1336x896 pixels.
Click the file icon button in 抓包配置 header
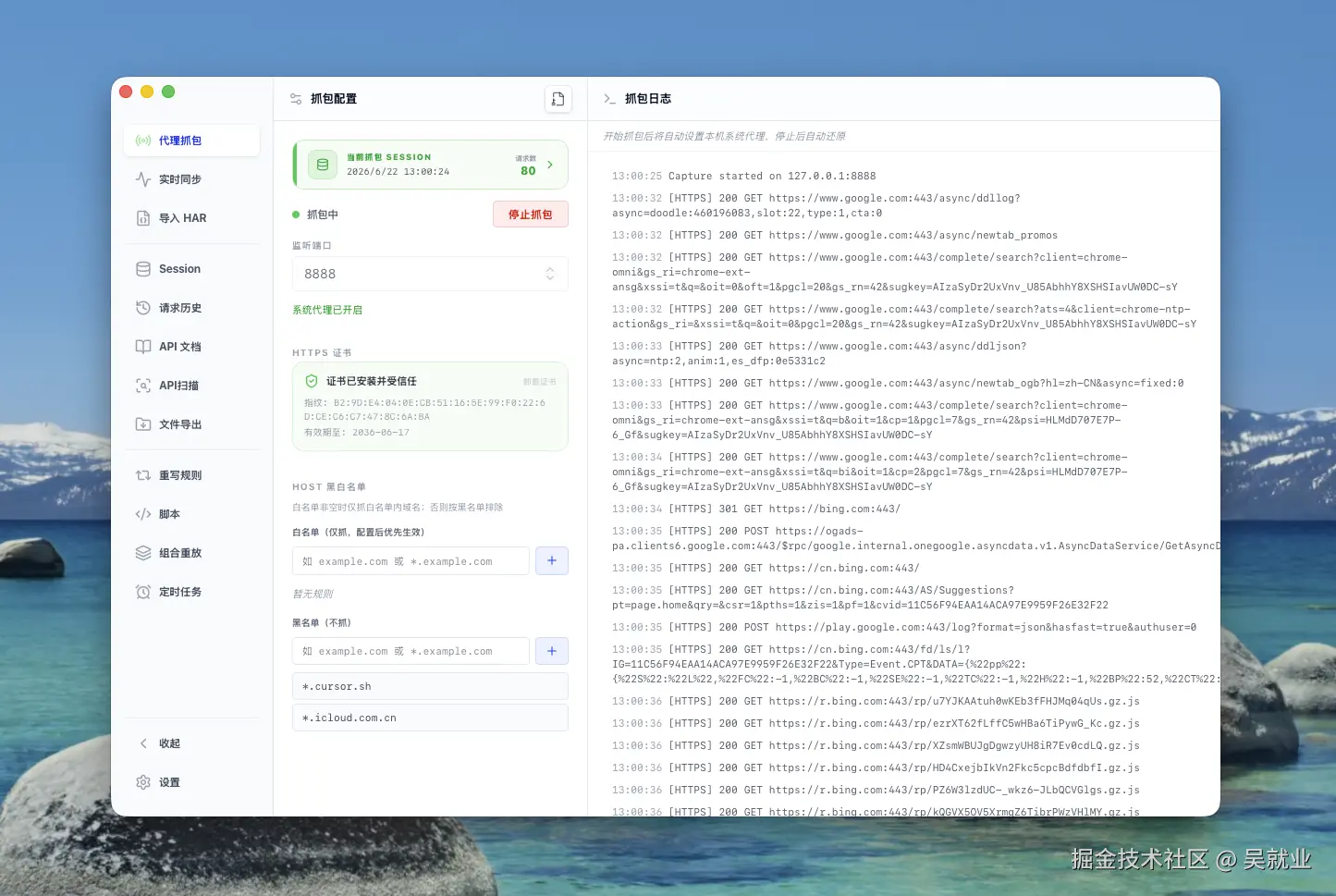coord(558,99)
